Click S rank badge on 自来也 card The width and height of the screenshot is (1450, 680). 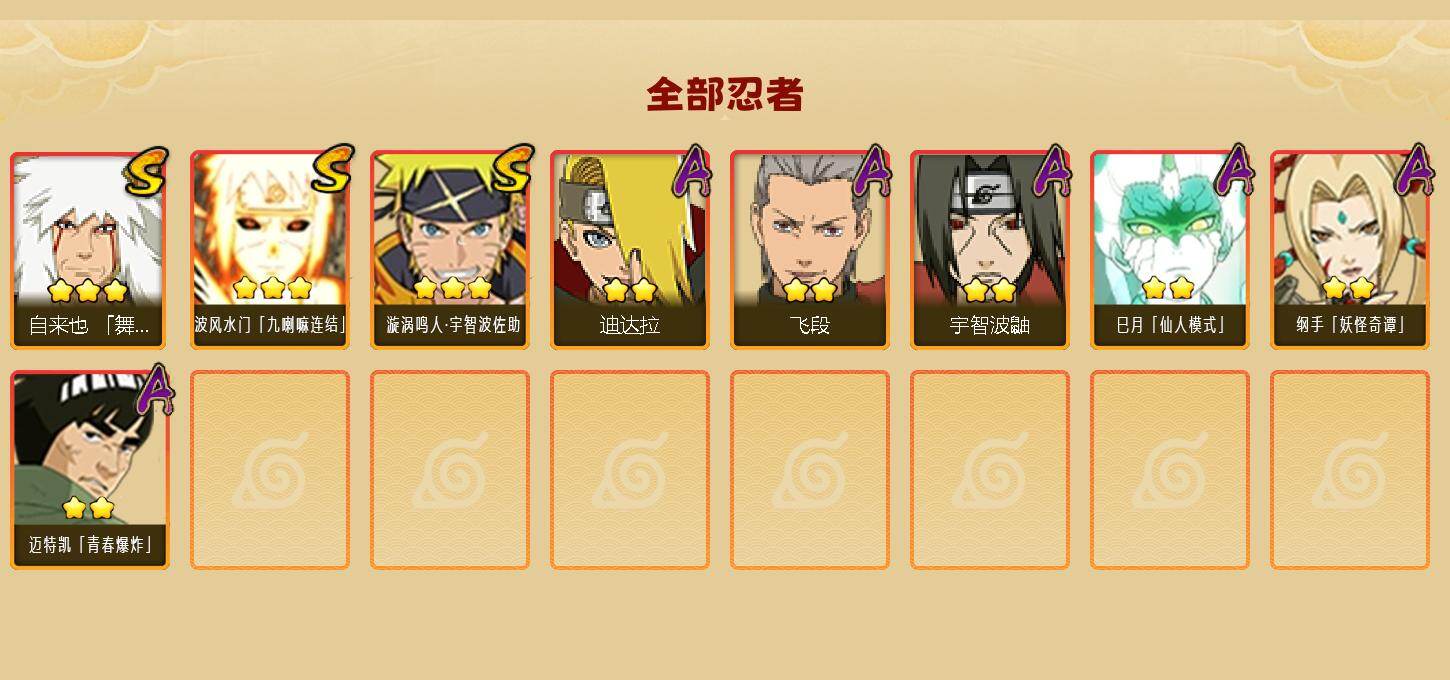(147, 171)
